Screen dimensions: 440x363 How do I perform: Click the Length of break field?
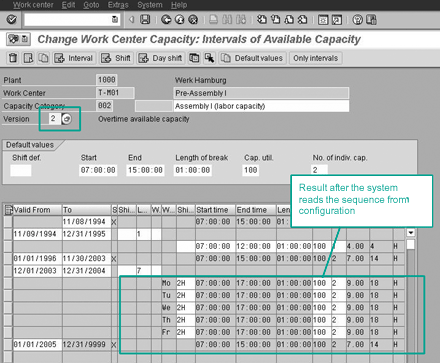pyautogui.click(x=193, y=170)
